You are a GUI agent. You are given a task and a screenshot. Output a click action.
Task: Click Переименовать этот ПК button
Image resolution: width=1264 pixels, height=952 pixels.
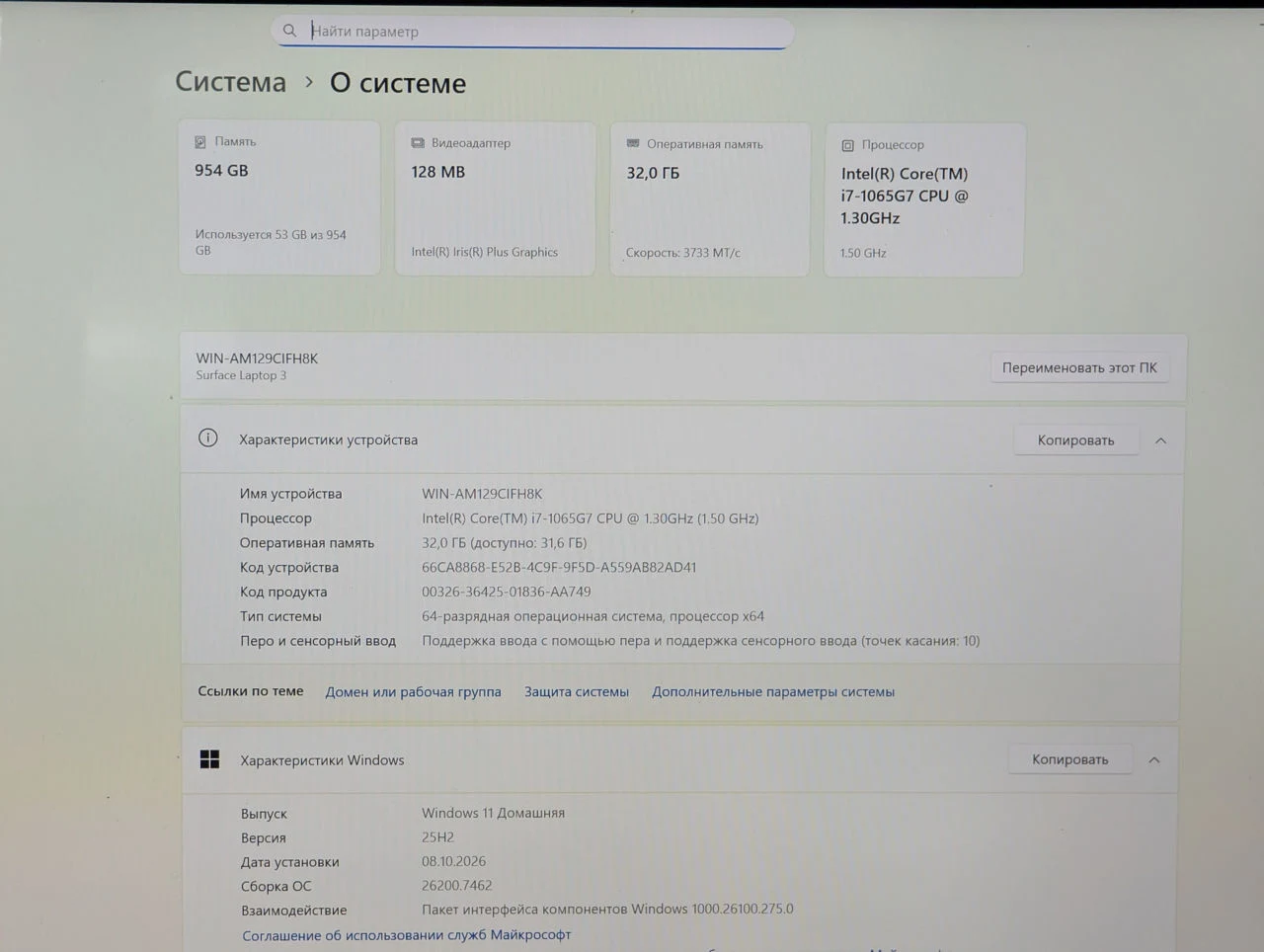click(1079, 367)
